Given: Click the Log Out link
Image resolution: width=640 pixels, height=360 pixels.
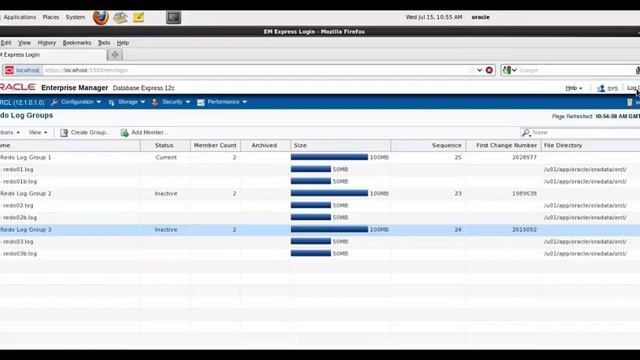Looking at the screenshot, I should (633, 88).
